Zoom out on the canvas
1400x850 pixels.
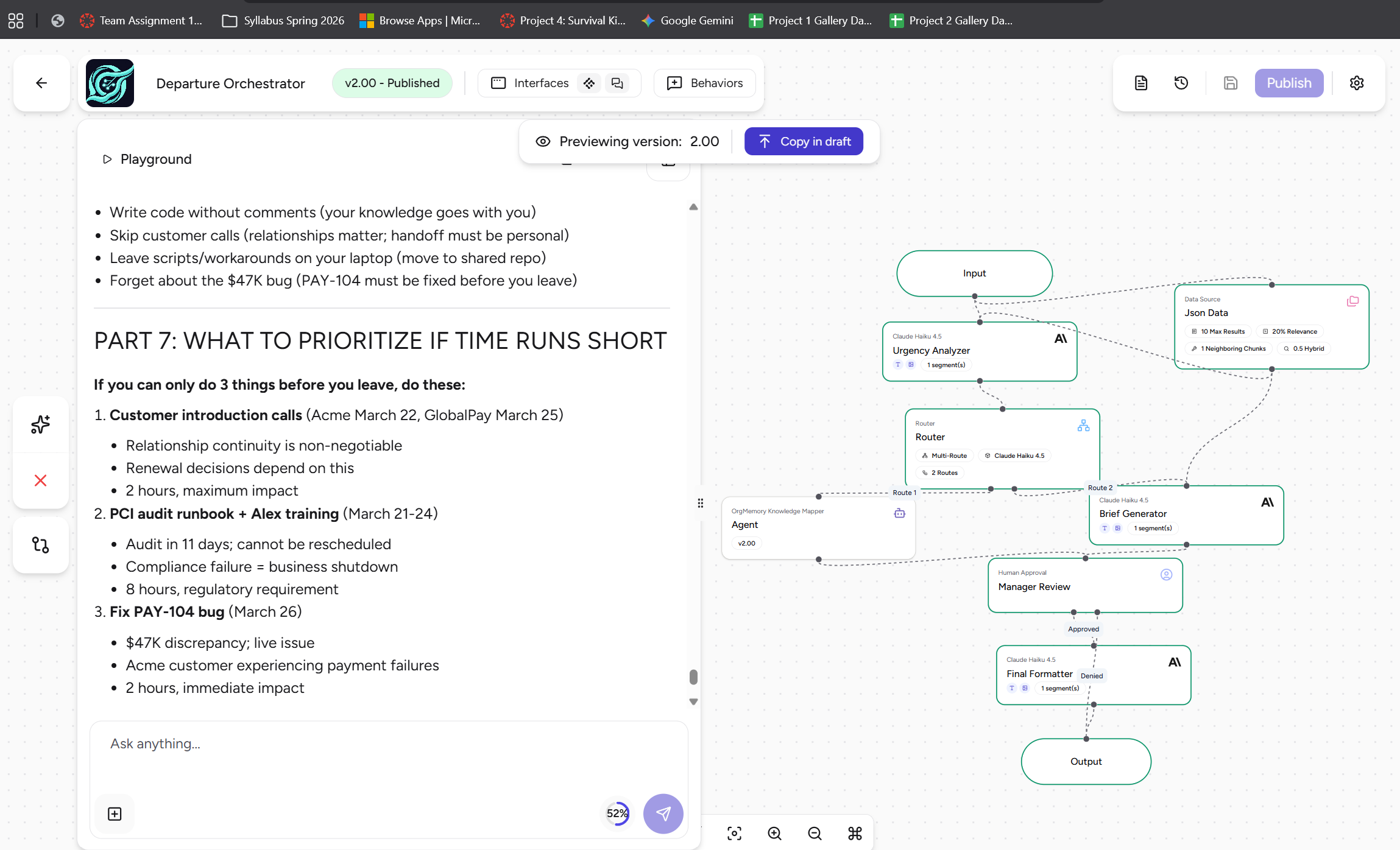815,833
